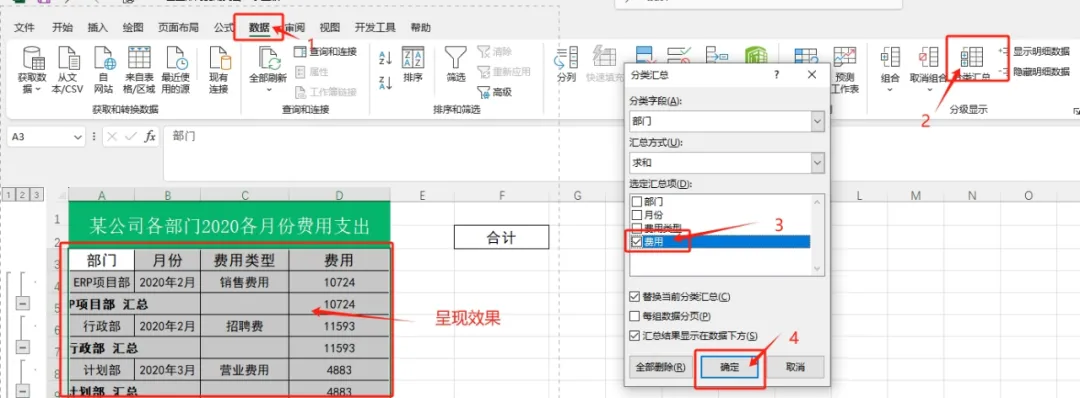
Task: Sort descending with Z-to-A icon
Action: click(386, 83)
